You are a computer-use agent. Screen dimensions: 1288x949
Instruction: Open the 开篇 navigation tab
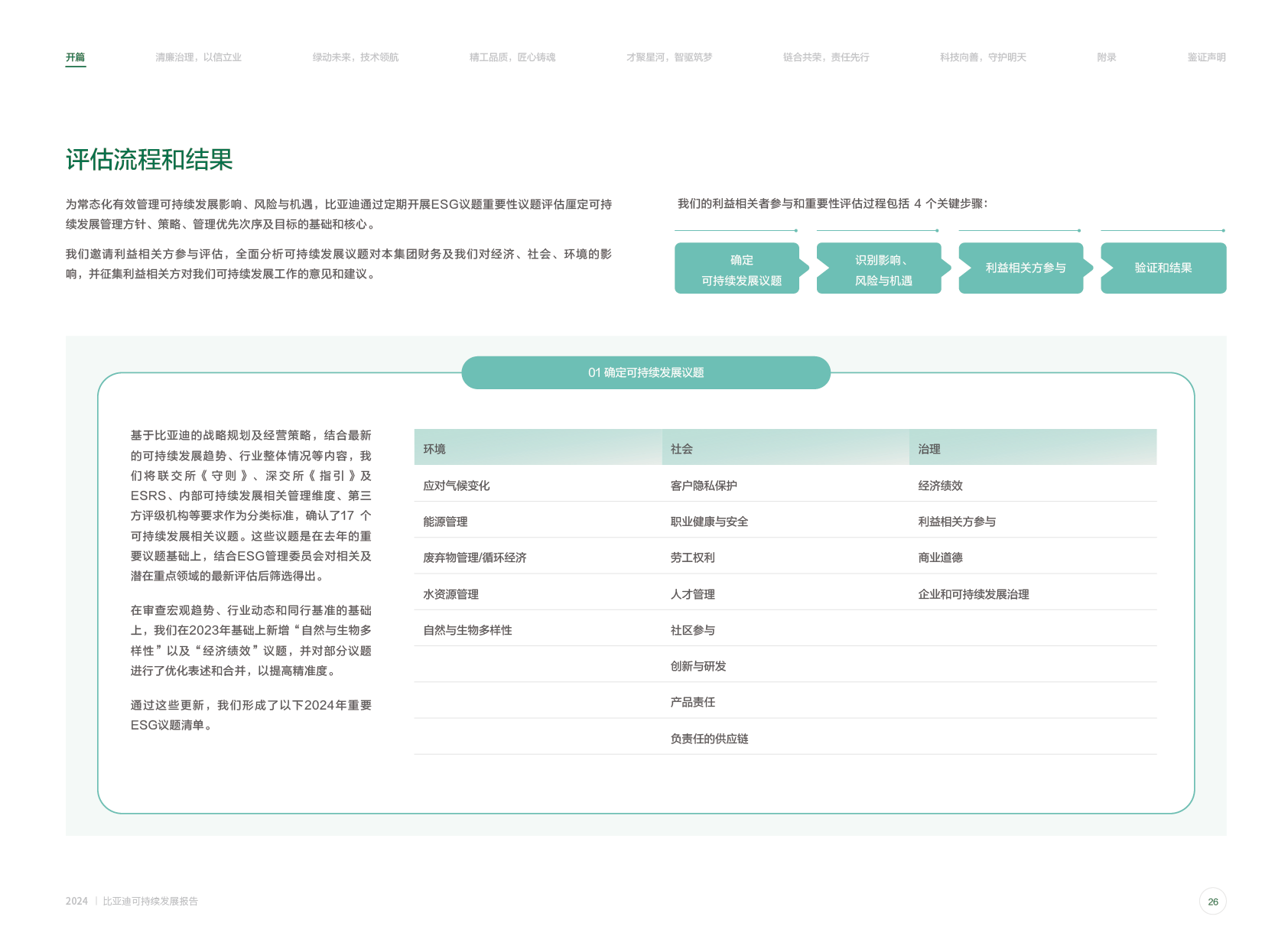click(x=75, y=57)
